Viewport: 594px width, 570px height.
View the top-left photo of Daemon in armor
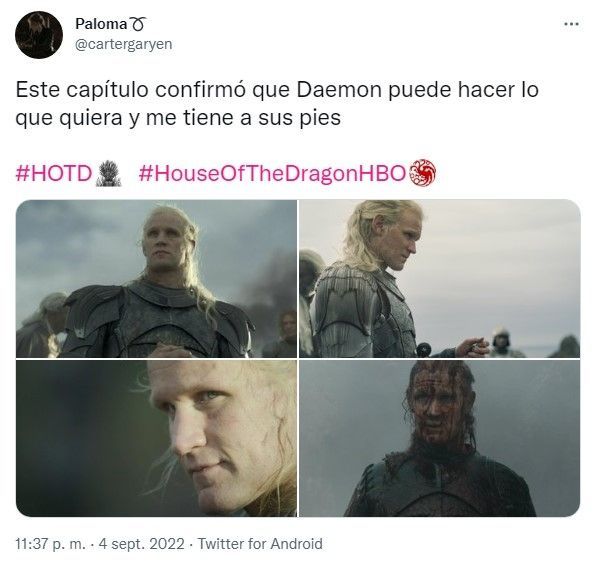coord(156,278)
